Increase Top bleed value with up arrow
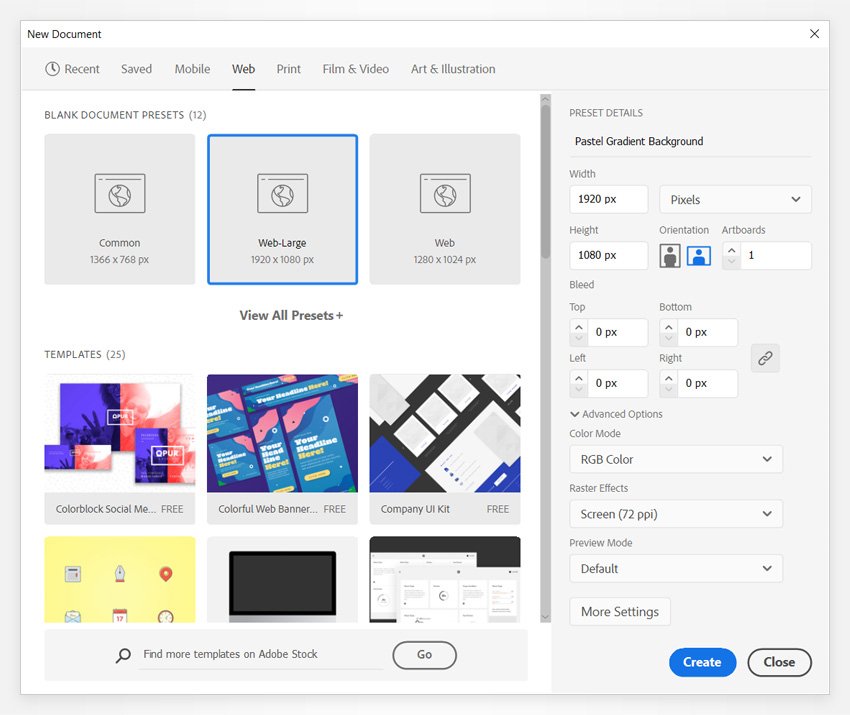 [x=579, y=327]
